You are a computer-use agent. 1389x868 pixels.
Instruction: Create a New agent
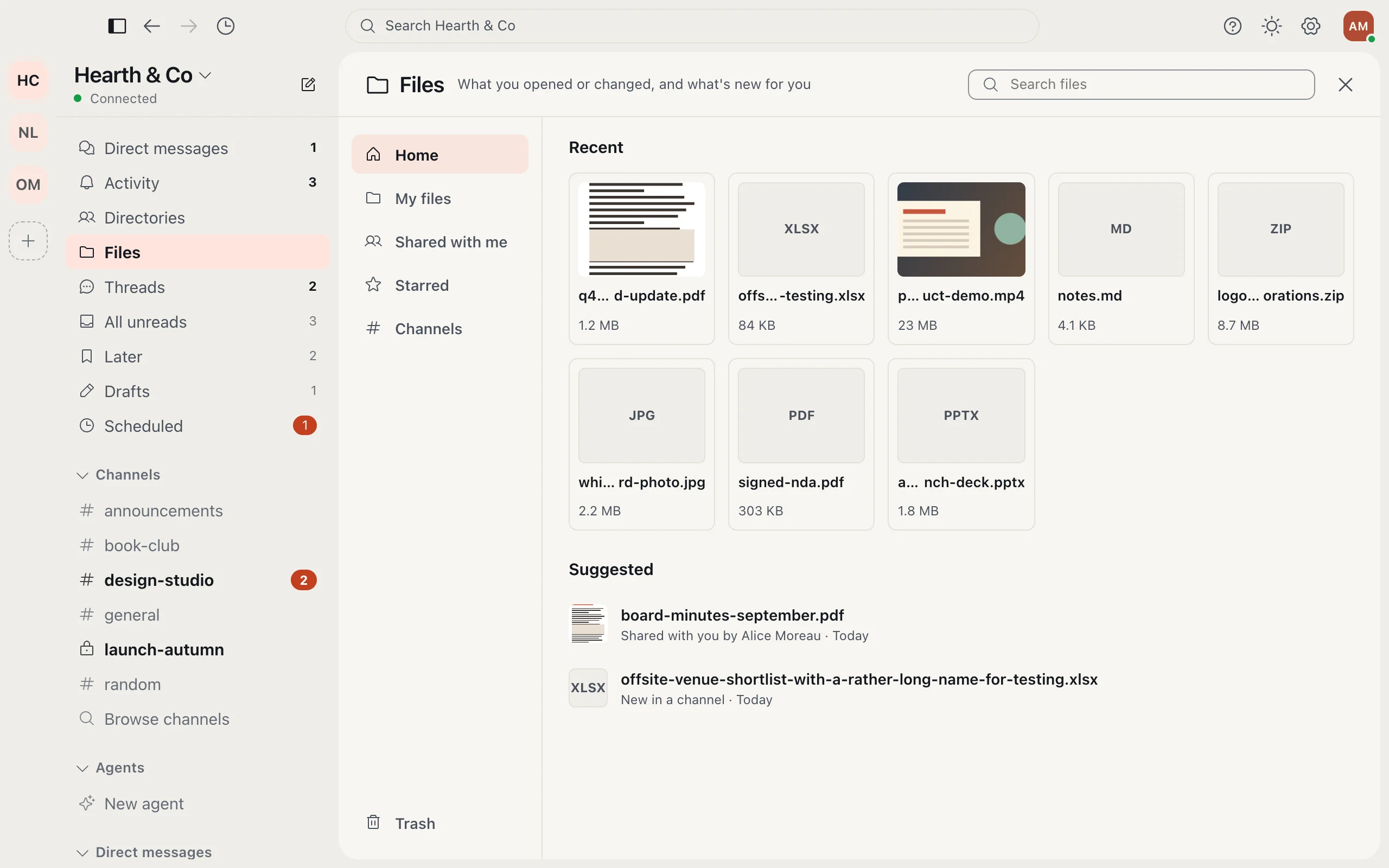(x=197, y=803)
